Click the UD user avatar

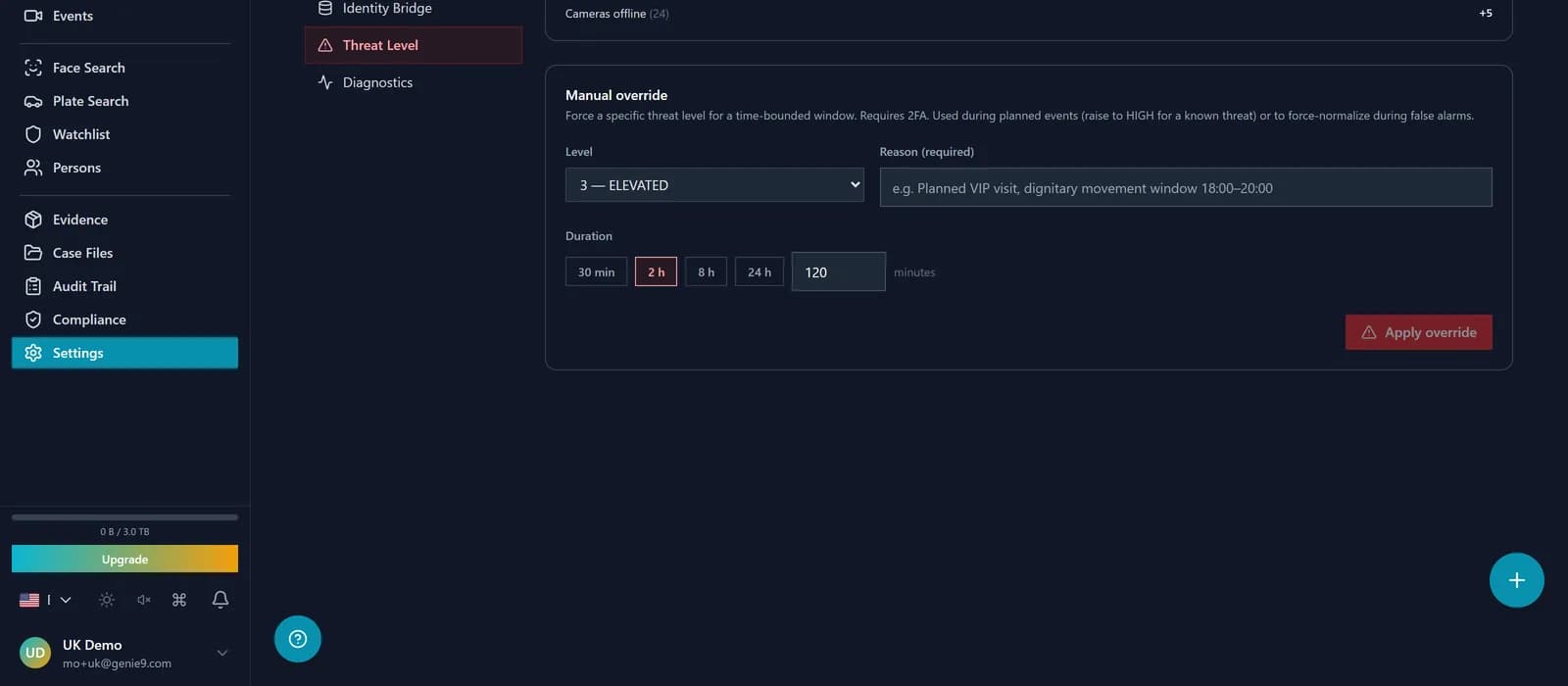point(35,653)
